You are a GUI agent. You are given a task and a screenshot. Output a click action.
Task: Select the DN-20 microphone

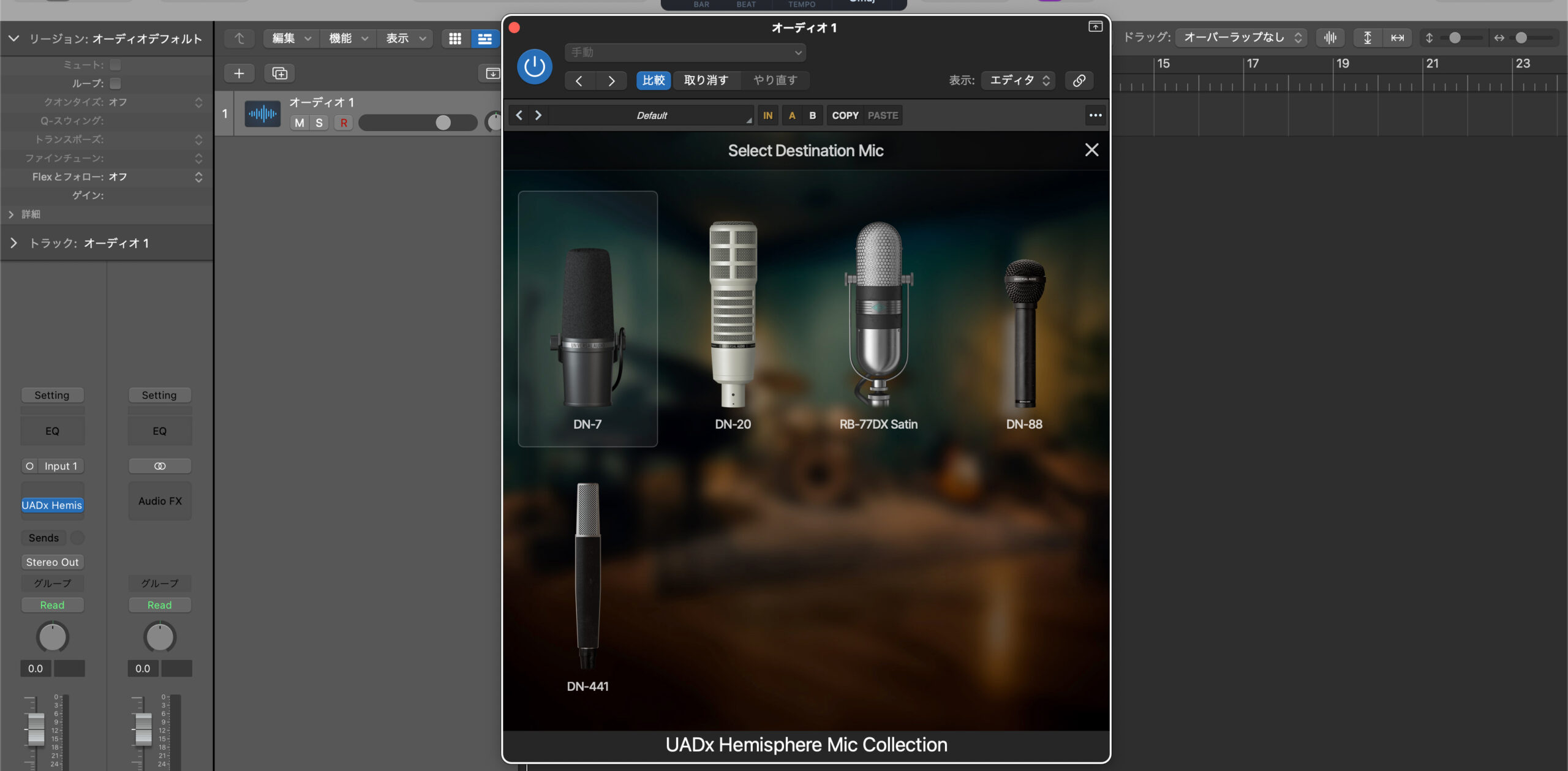[x=733, y=325]
